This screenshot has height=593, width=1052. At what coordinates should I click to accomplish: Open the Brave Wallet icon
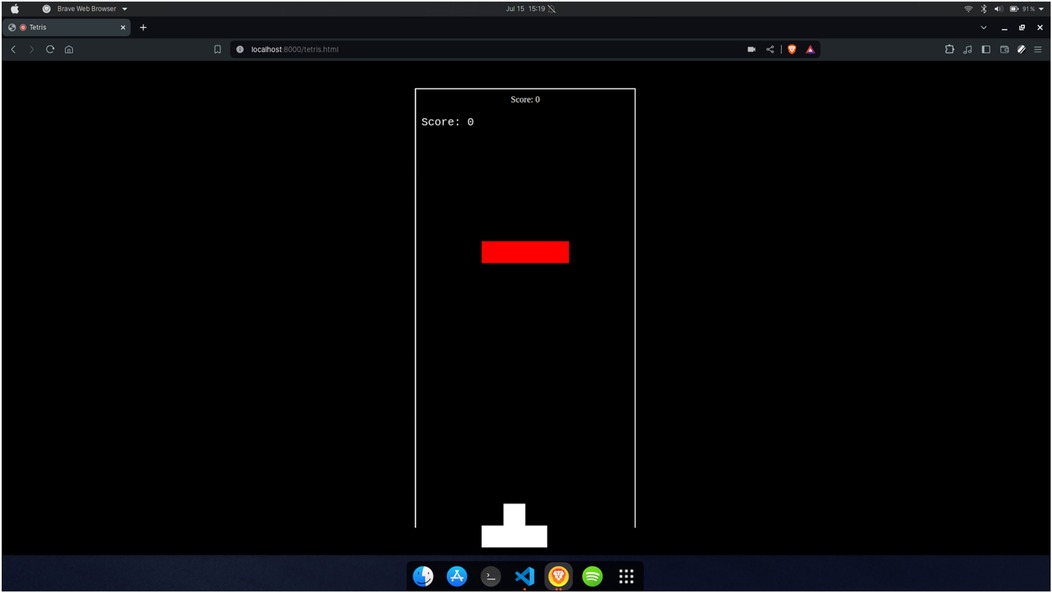pyautogui.click(x=1004, y=49)
